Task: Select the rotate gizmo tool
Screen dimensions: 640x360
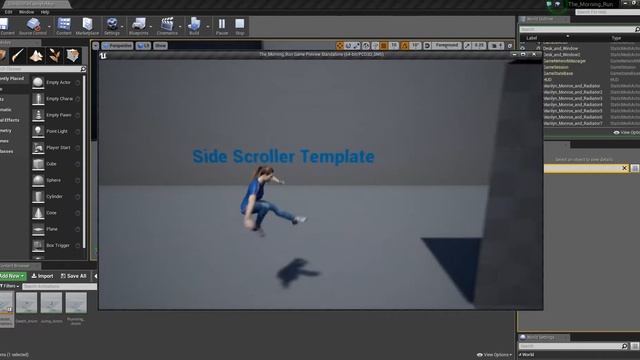Action: 348,46
